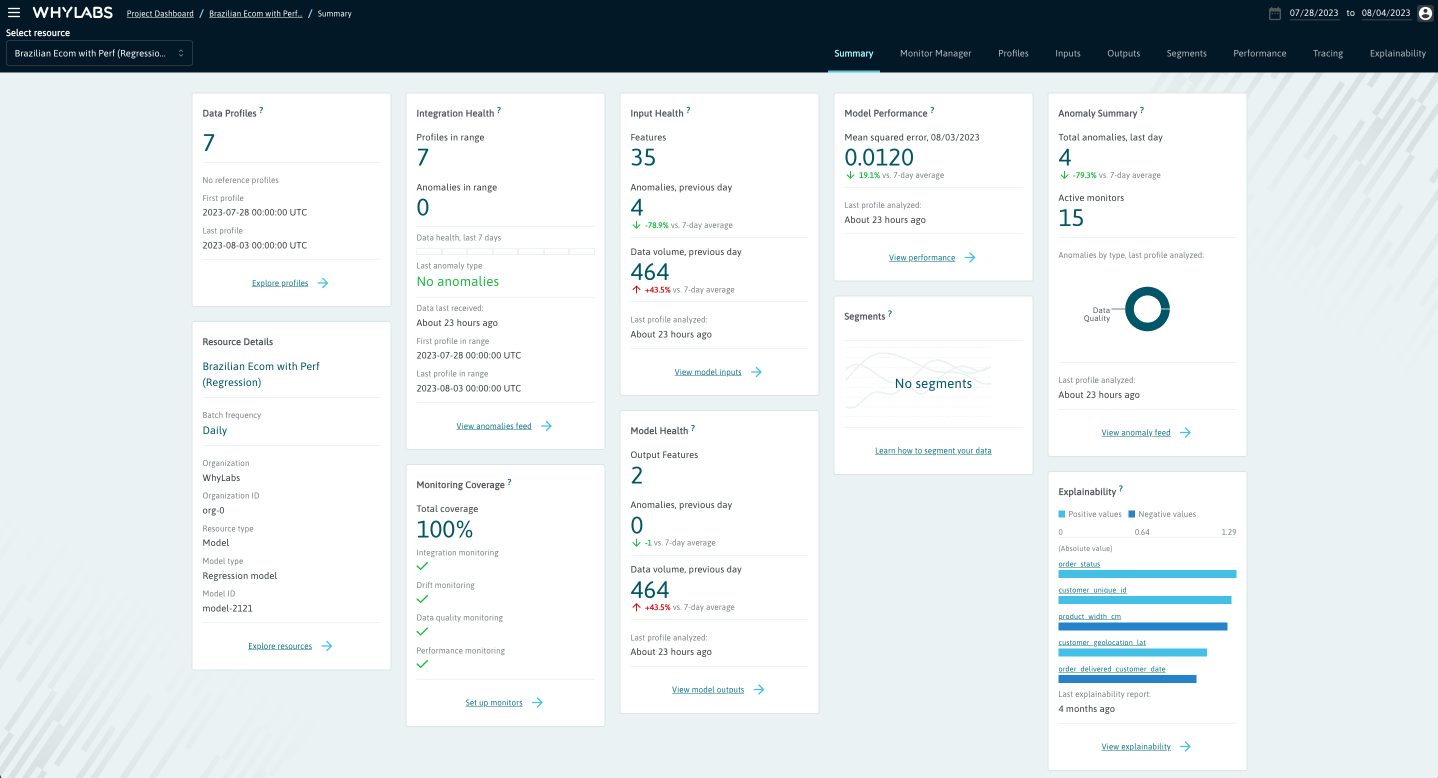
Task: Click the Data Quality donut chart
Action: pyautogui.click(x=1147, y=309)
